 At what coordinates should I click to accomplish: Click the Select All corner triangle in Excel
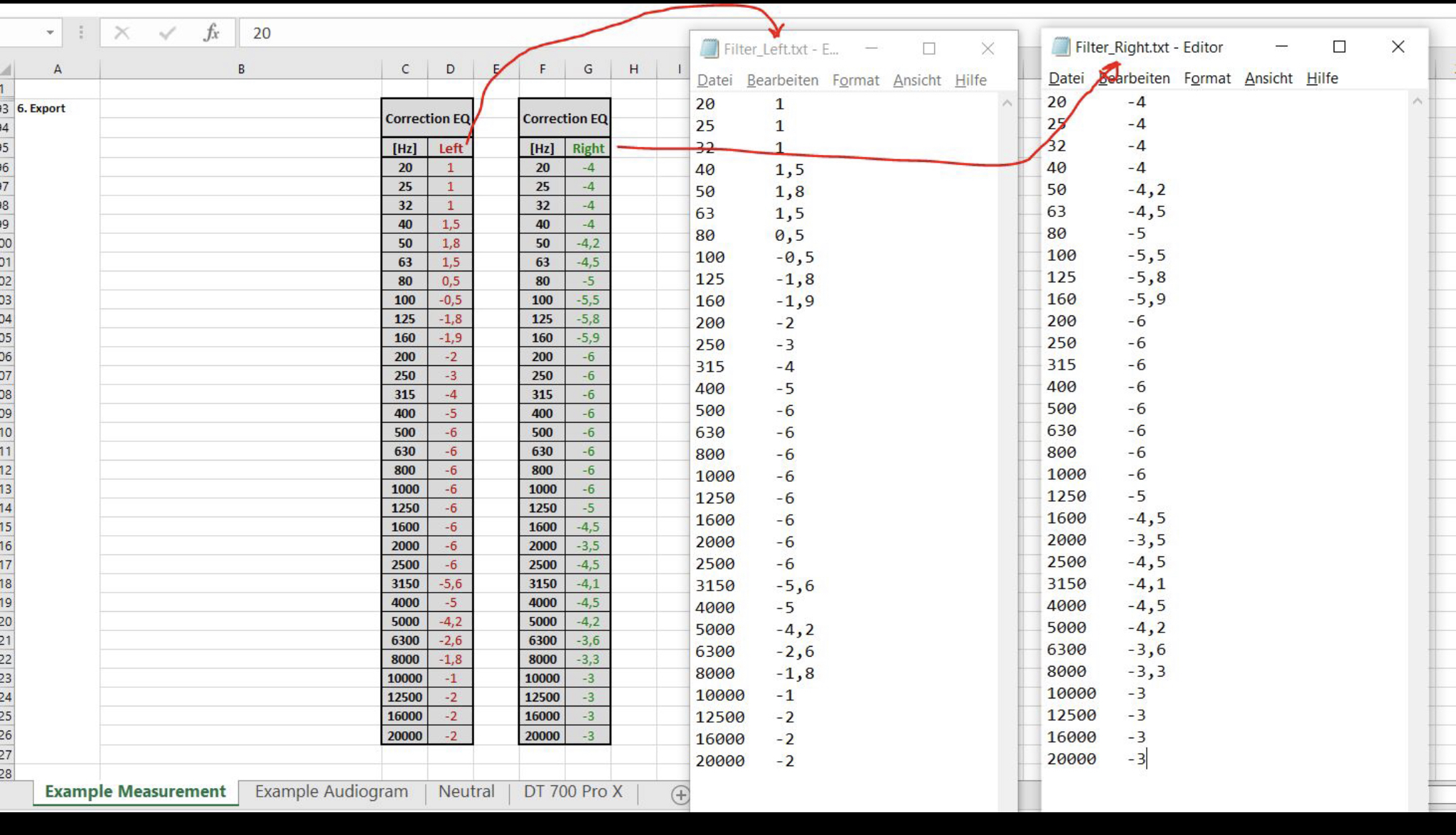6,69
